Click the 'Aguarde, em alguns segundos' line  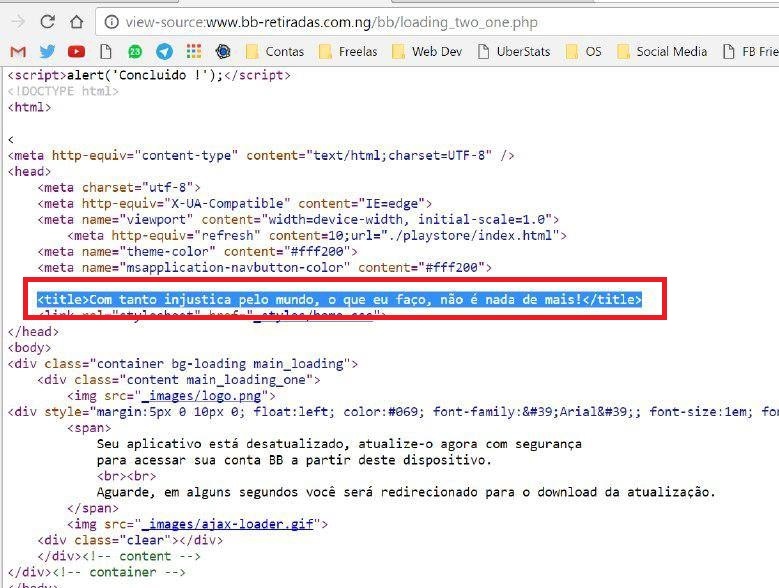406,492
